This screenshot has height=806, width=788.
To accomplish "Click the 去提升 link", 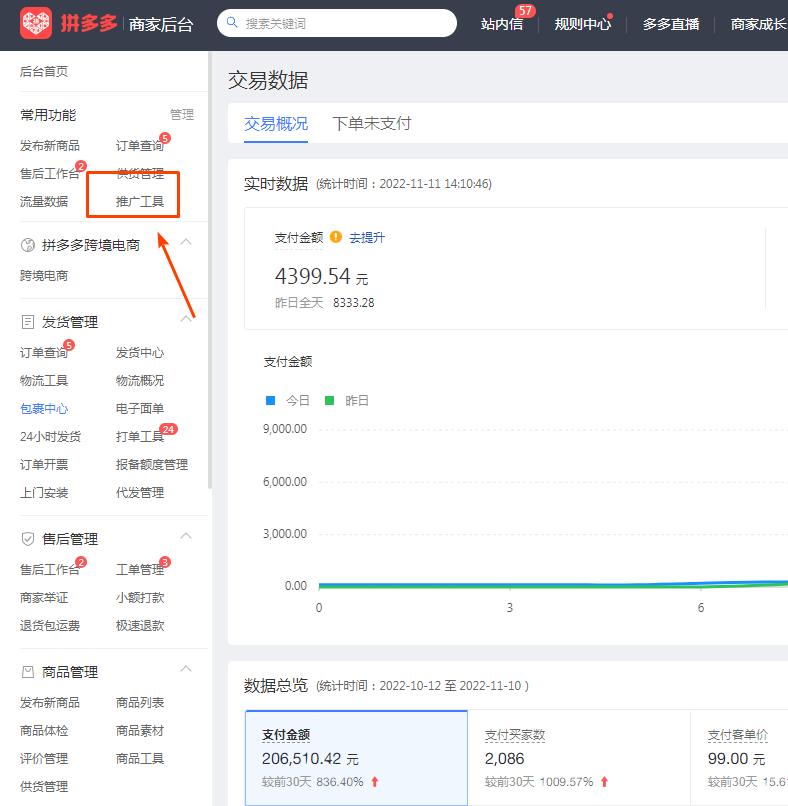I will pyautogui.click(x=366, y=237).
